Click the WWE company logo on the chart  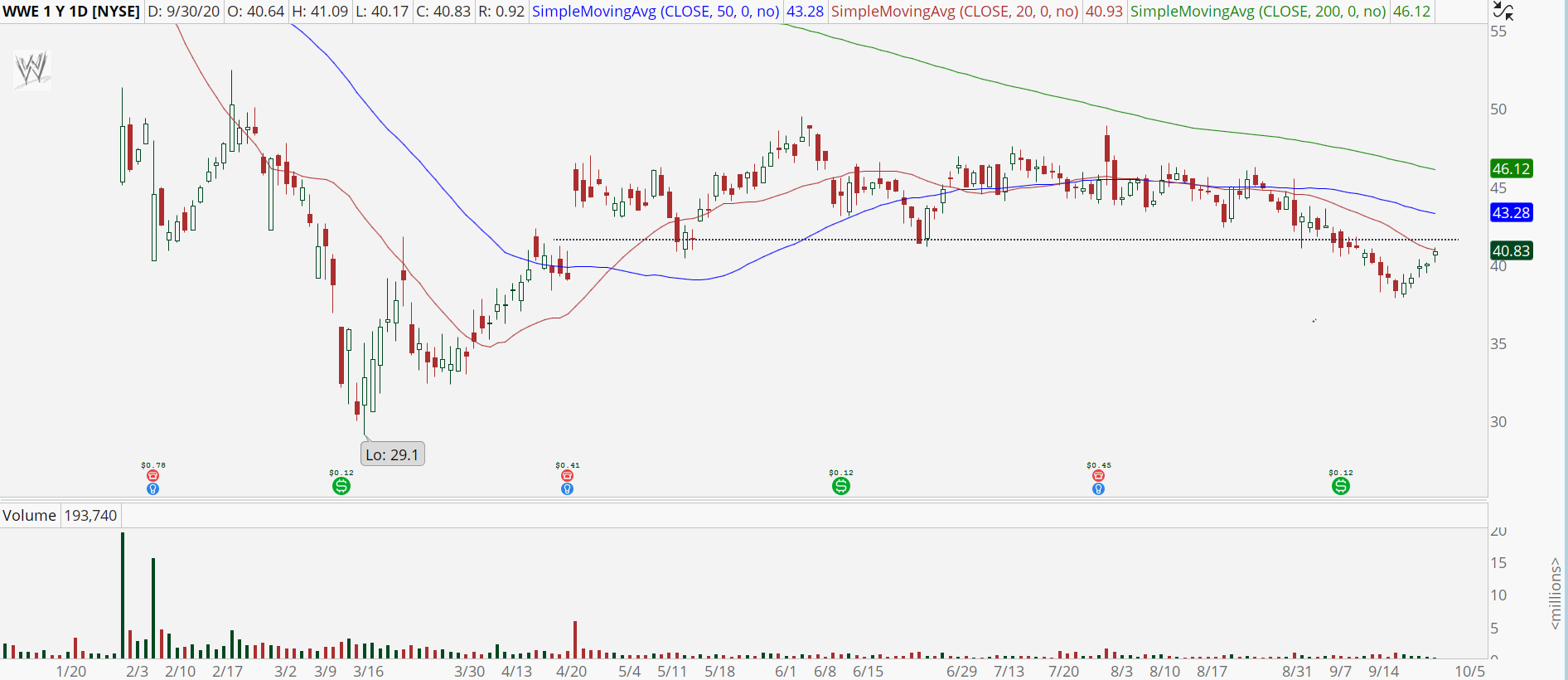click(x=32, y=70)
